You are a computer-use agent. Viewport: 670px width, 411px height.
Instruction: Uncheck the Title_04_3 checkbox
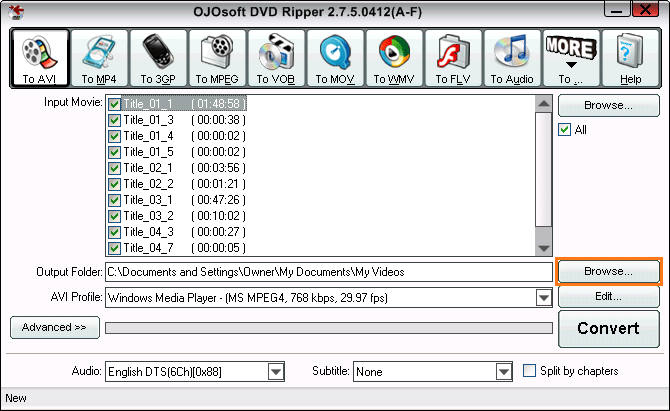click(114, 232)
